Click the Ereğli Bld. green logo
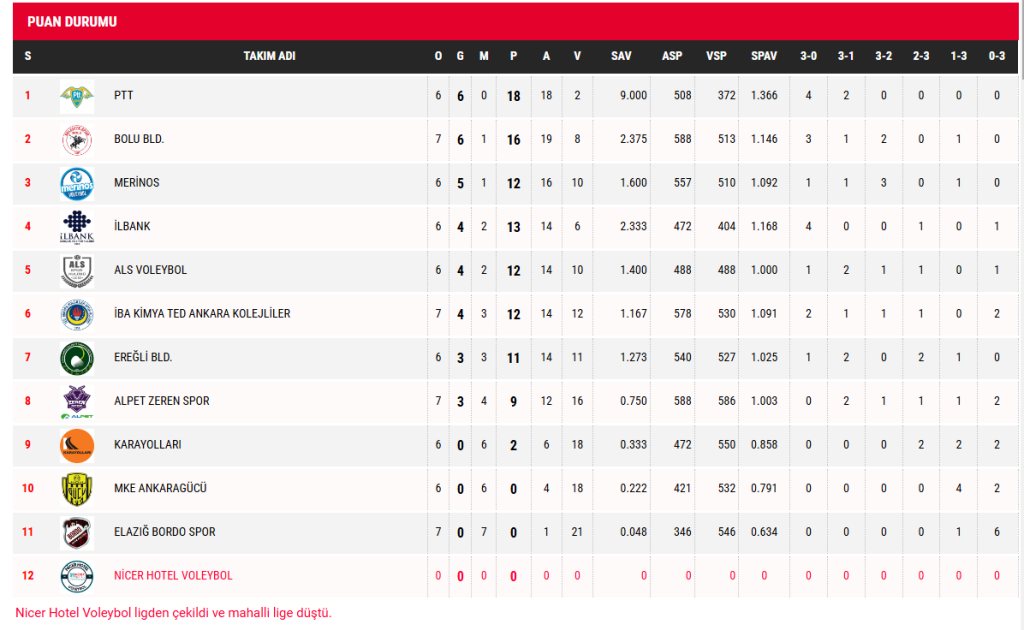 pyautogui.click(x=77, y=358)
